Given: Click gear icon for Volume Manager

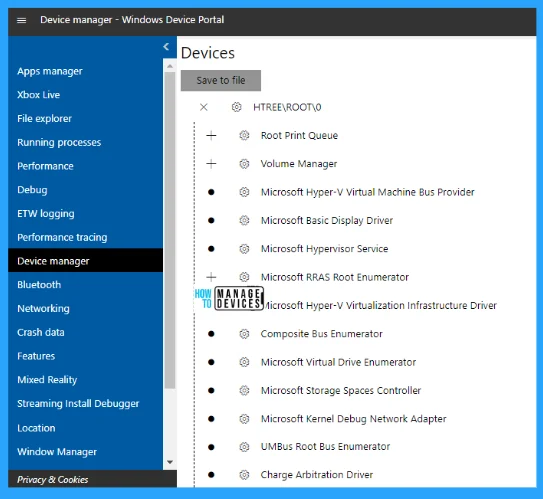Looking at the screenshot, I should click(x=244, y=164).
